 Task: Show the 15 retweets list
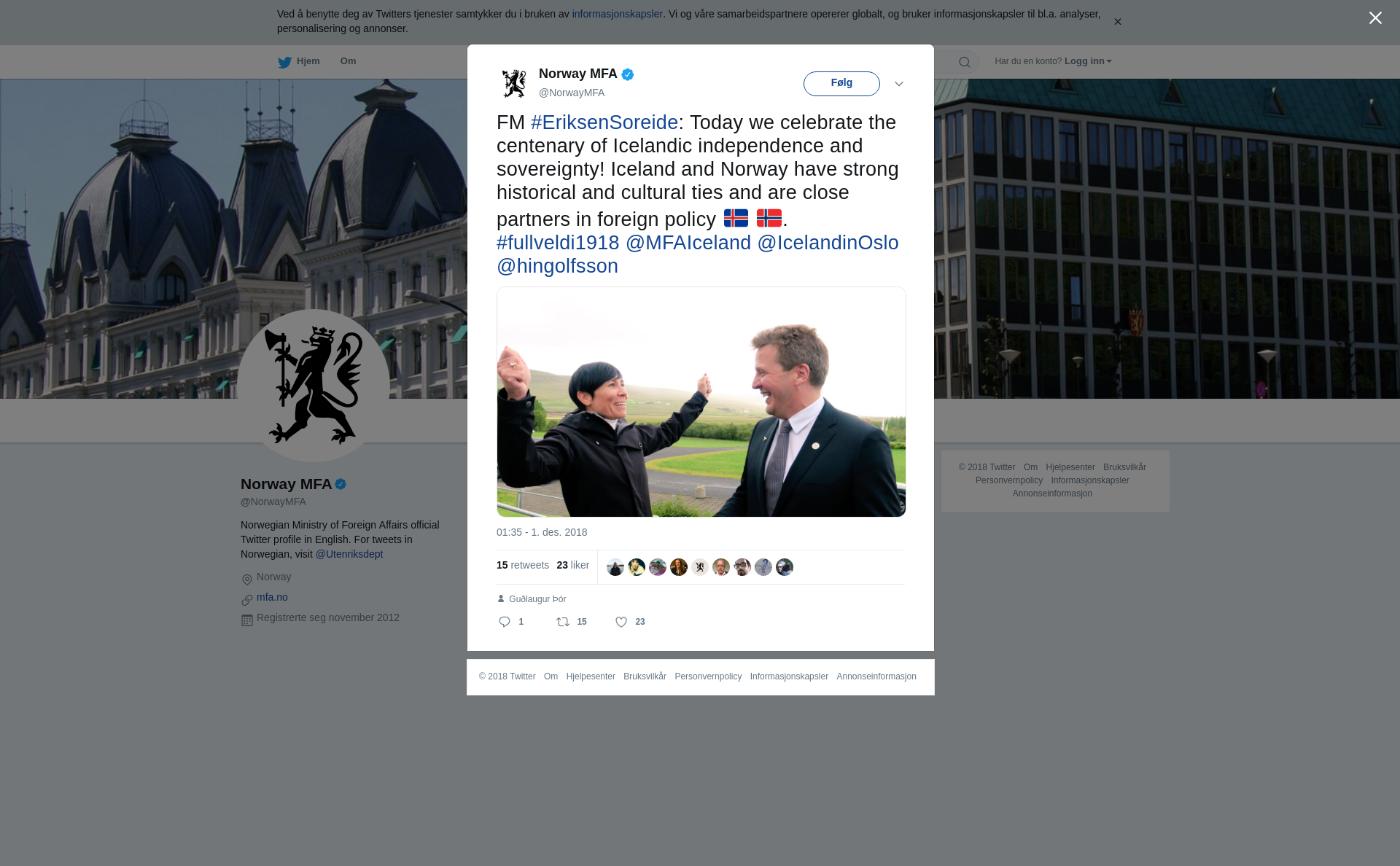(x=523, y=565)
